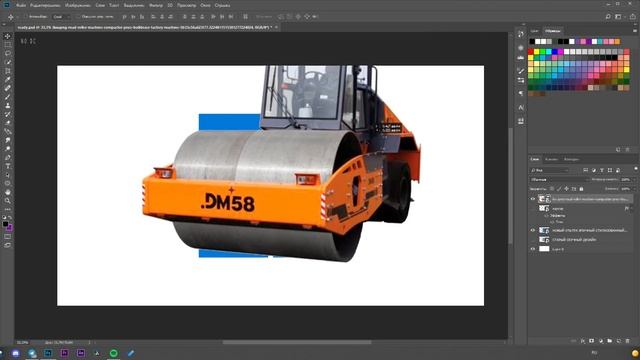Open the blend mode dropdown in Layers panel

click(x=560, y=180)
